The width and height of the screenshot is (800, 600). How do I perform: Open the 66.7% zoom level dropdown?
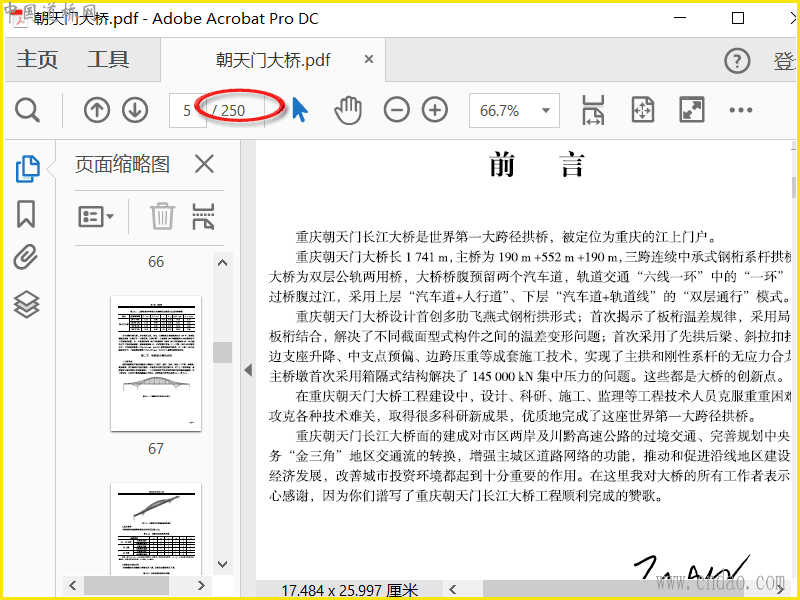click(x=514, y=110)
